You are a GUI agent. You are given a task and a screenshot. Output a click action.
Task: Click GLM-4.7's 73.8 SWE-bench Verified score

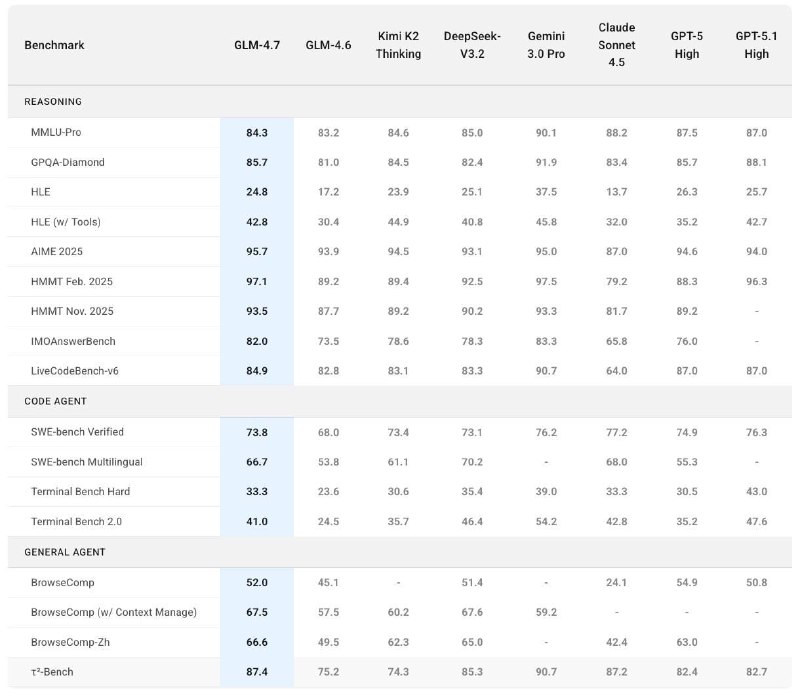pyautogui.click(x=257, y=432)
